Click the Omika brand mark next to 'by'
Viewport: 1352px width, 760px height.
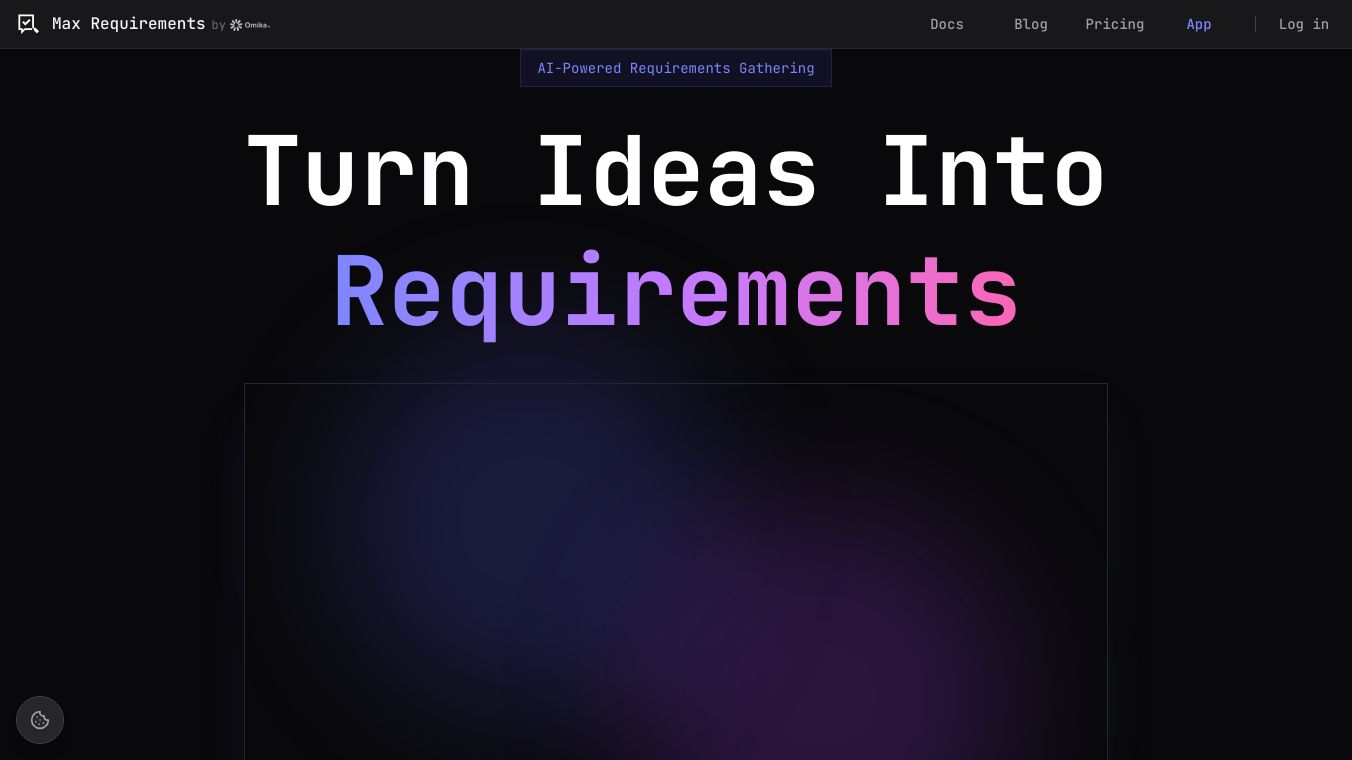pos(236,25)
